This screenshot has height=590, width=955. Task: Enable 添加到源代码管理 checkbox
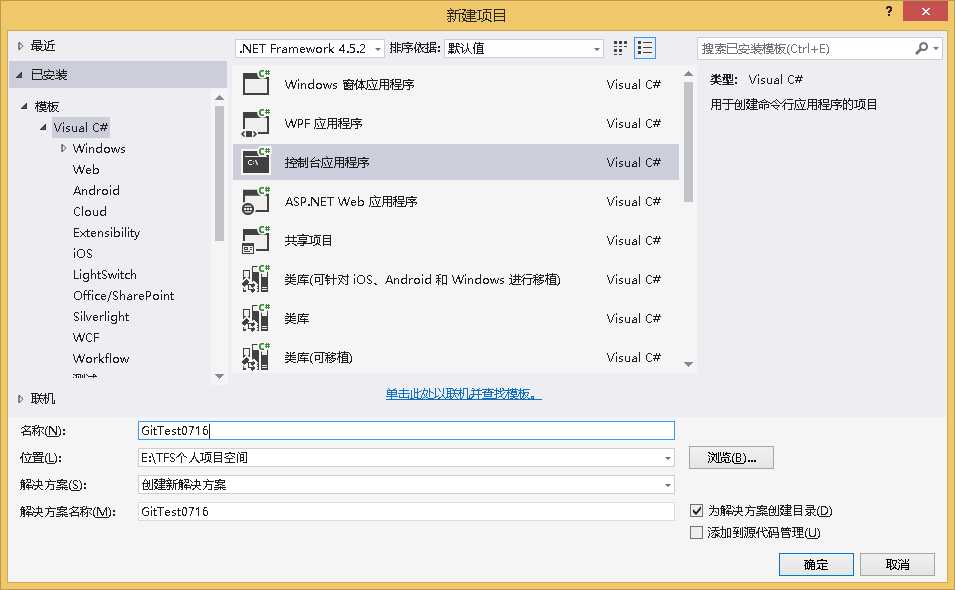click(697, 532)
